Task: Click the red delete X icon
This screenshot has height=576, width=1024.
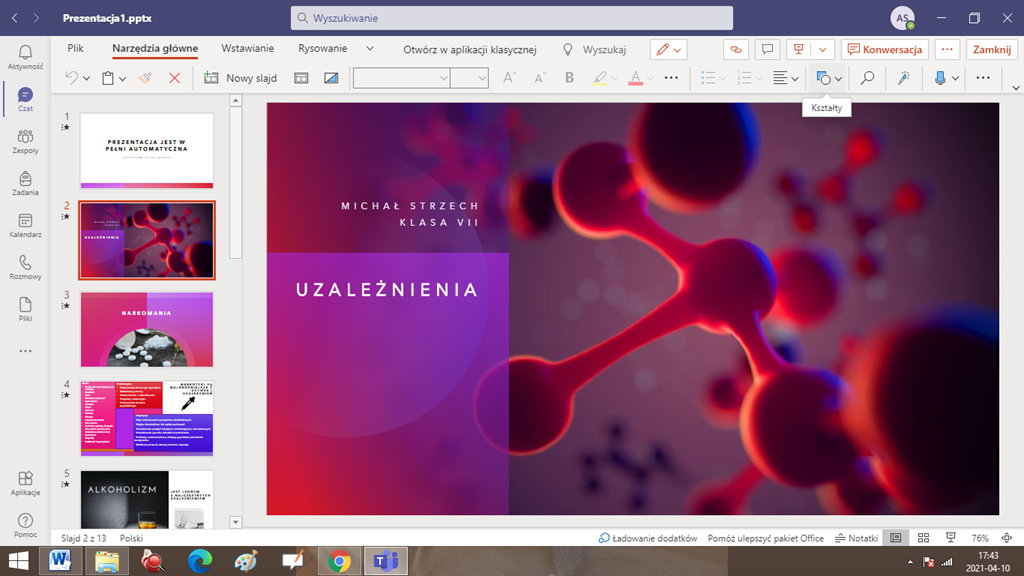Action: pos(174,78)
